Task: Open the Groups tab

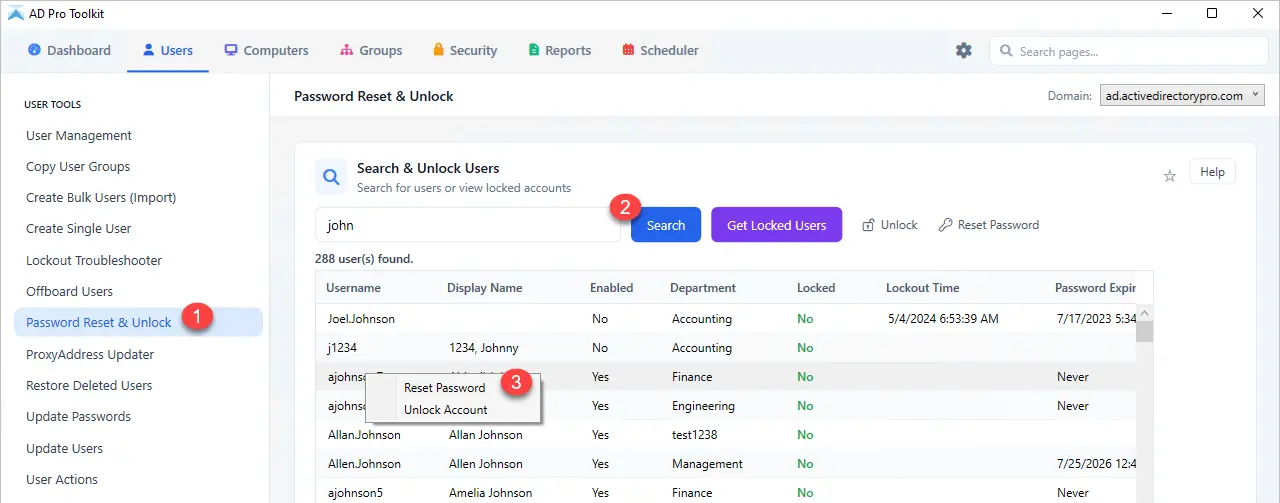Action: coord(371,50)
